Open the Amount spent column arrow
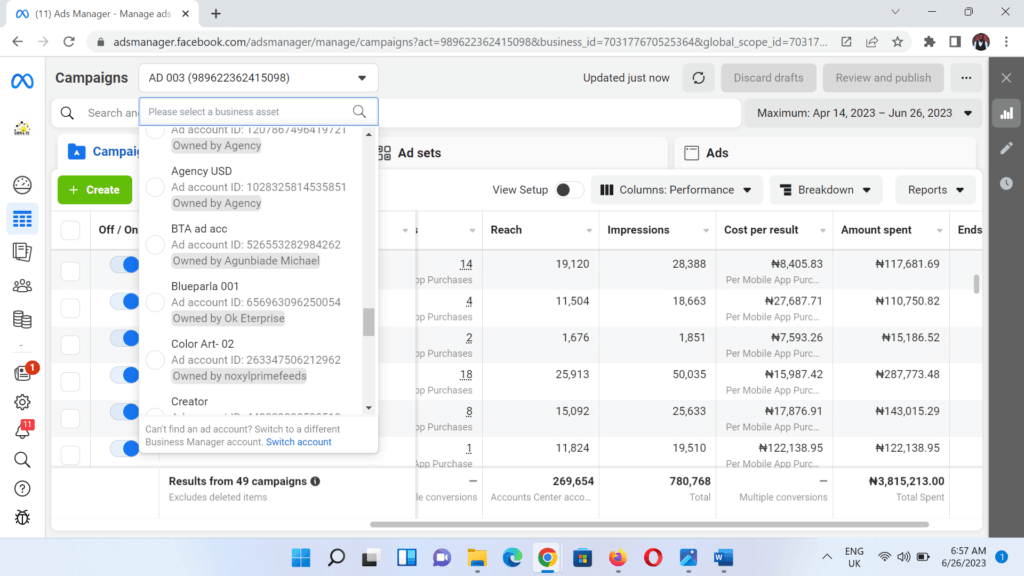Screen dimensions: 1024x576 [940, 231]
